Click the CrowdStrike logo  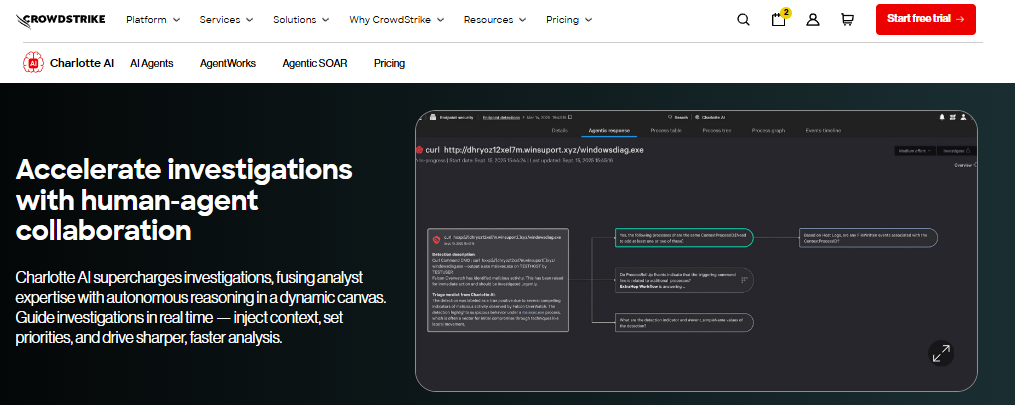pos(60,19)
